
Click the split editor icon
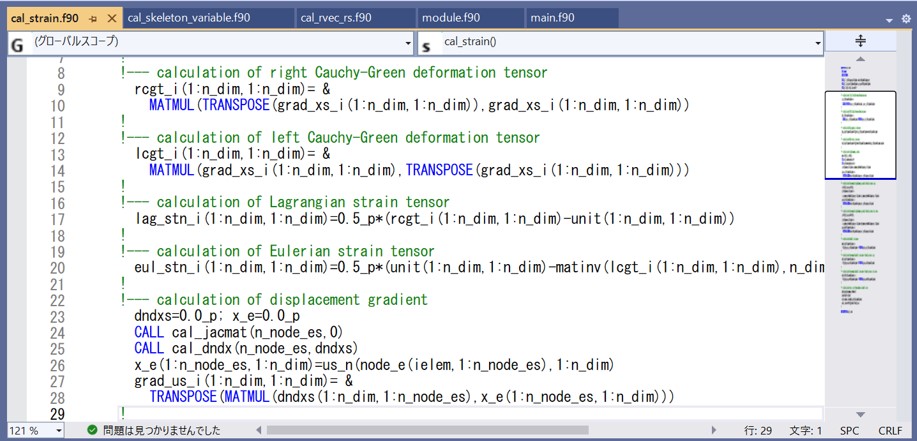coord(860,41)
